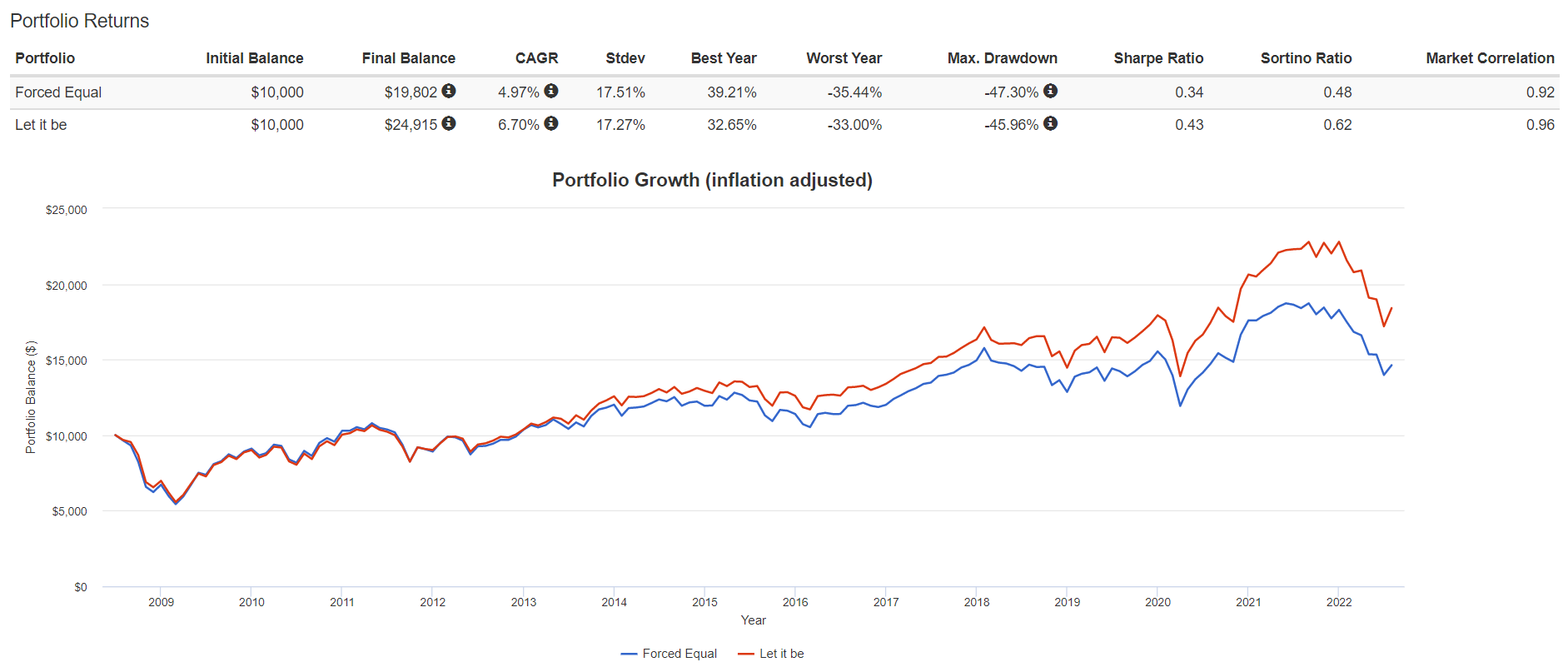Toggle Let it be series in legend

click(x=771, y=654)
